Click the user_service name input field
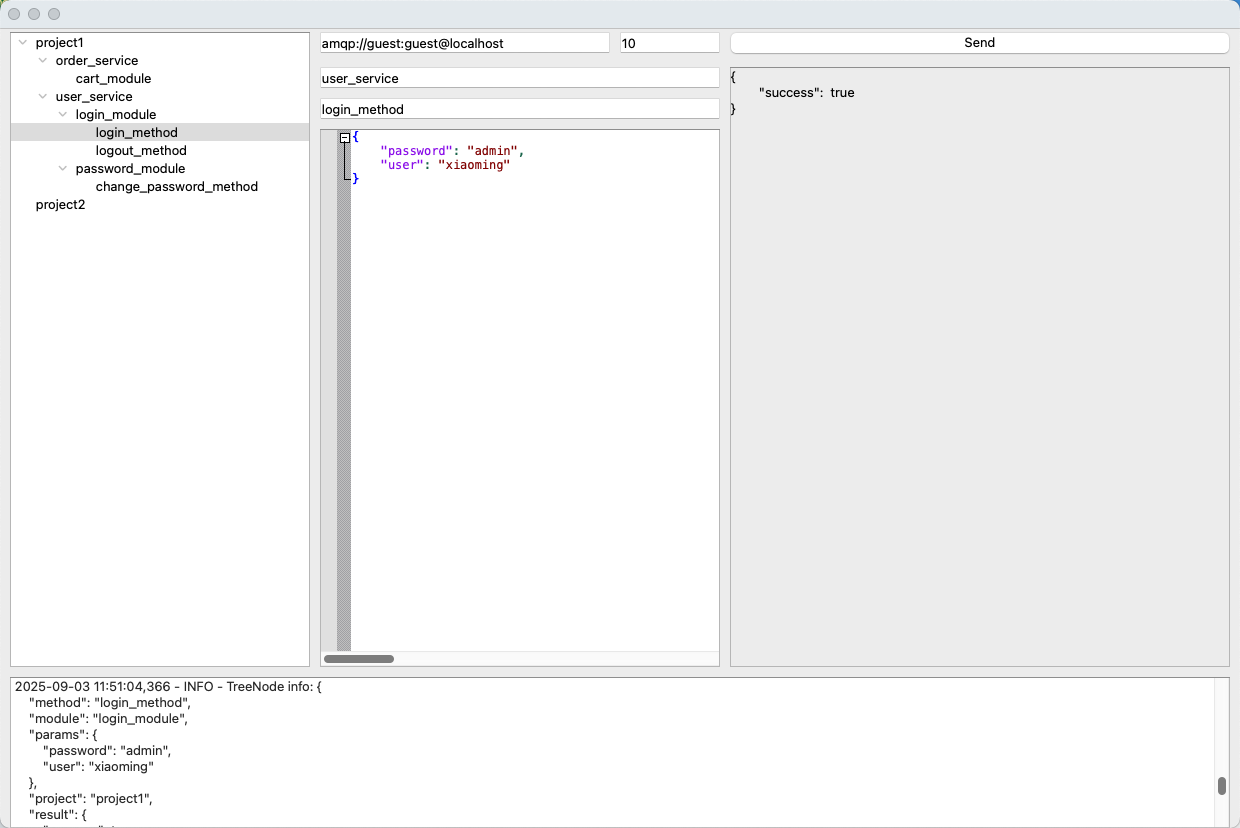Screen dimensions: 1240x828 click(519, 78)
